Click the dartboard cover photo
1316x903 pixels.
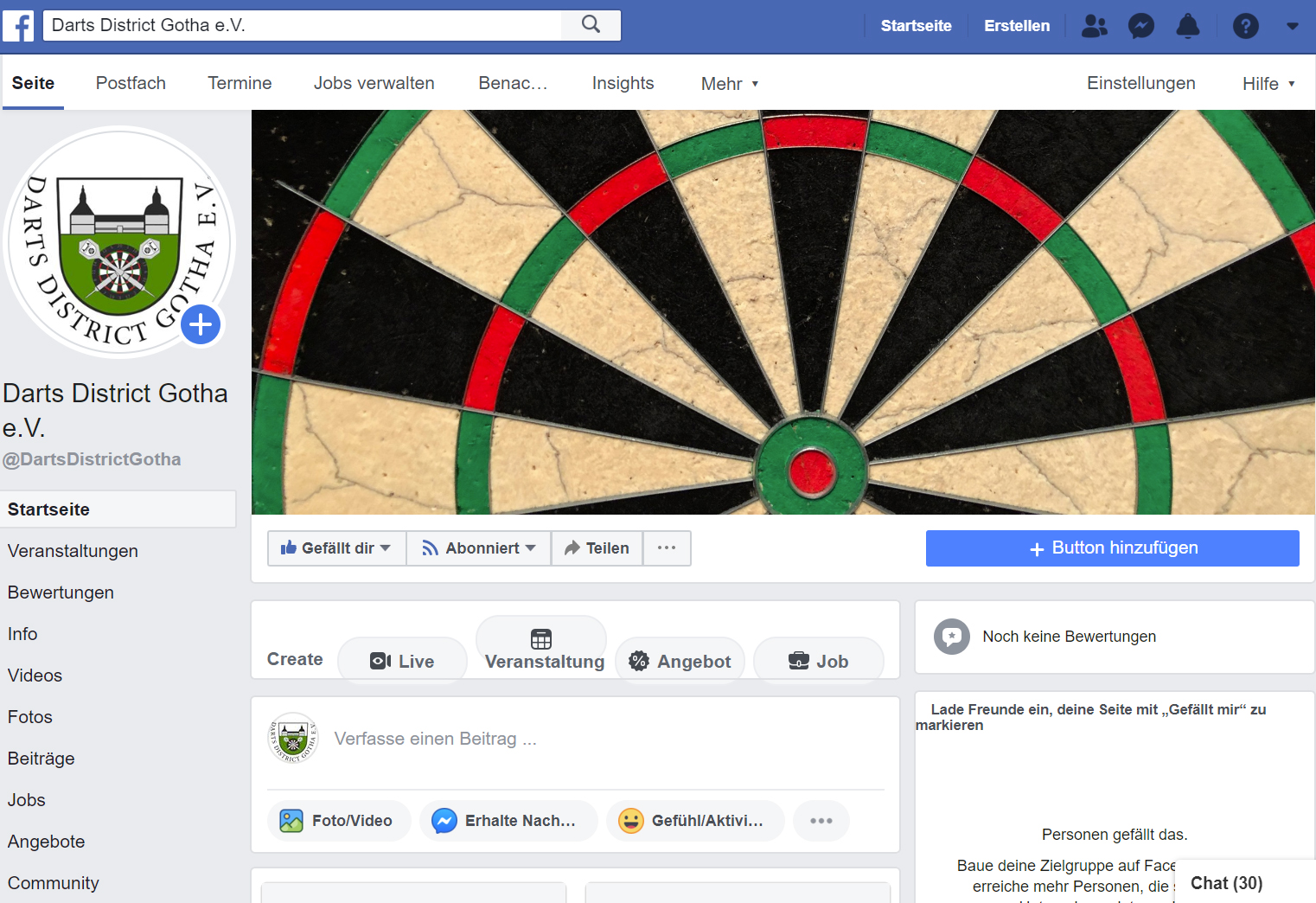783,312
